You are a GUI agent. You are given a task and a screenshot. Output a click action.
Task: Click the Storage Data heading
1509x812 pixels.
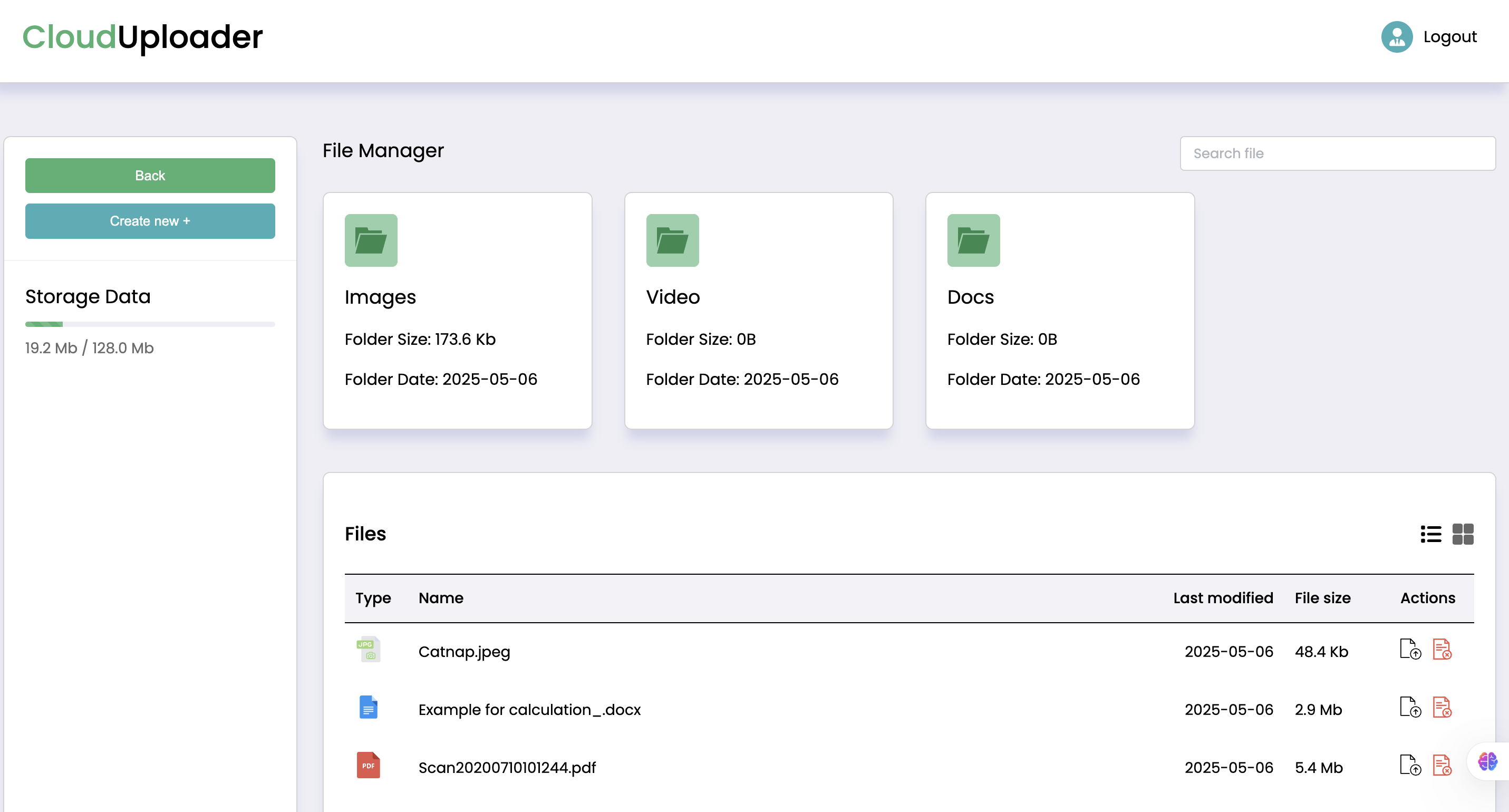point(88,296)
